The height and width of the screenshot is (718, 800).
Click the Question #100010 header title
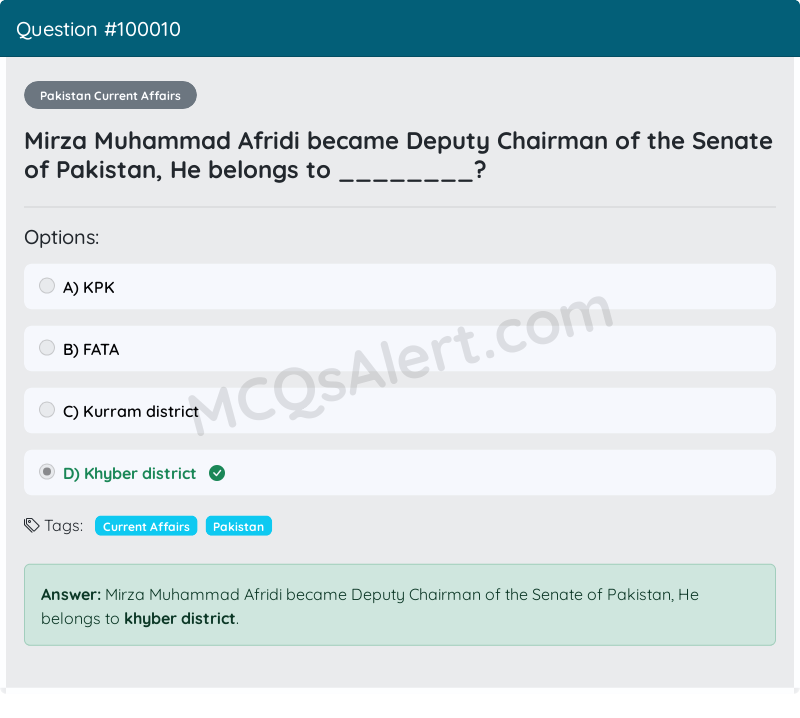coord(98,29)
